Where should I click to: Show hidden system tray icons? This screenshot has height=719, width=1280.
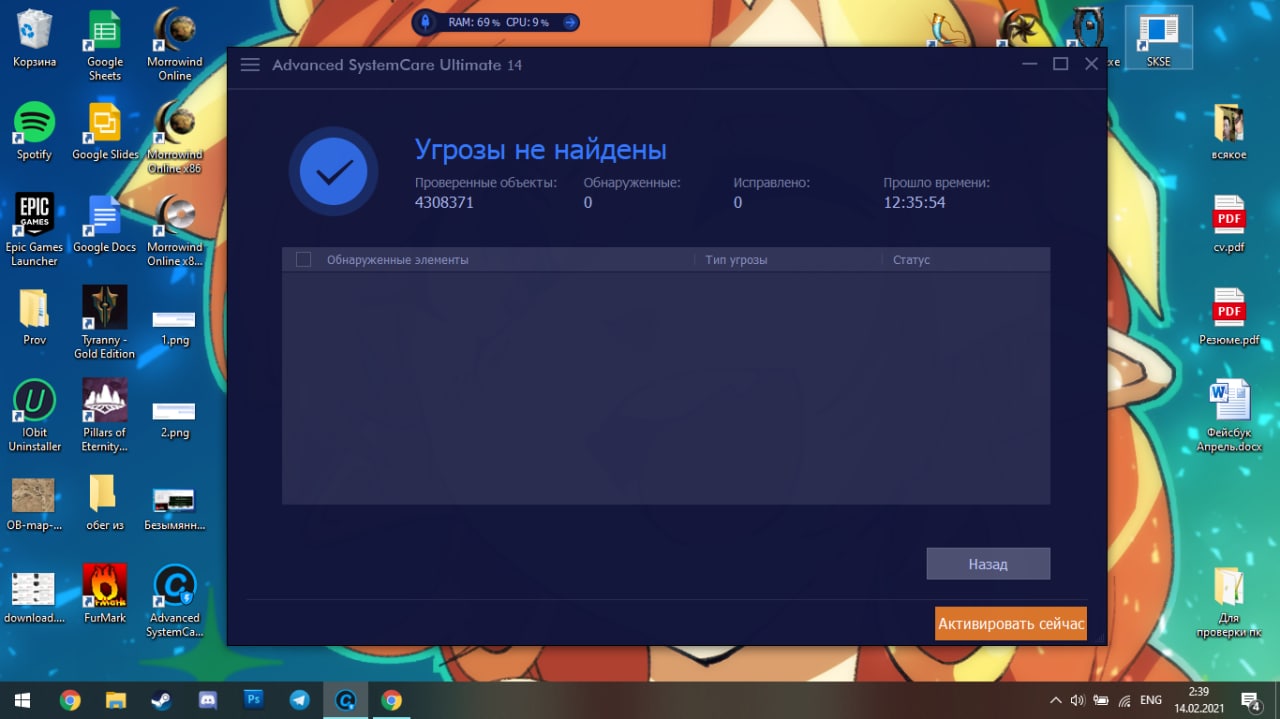(1055, 700)
